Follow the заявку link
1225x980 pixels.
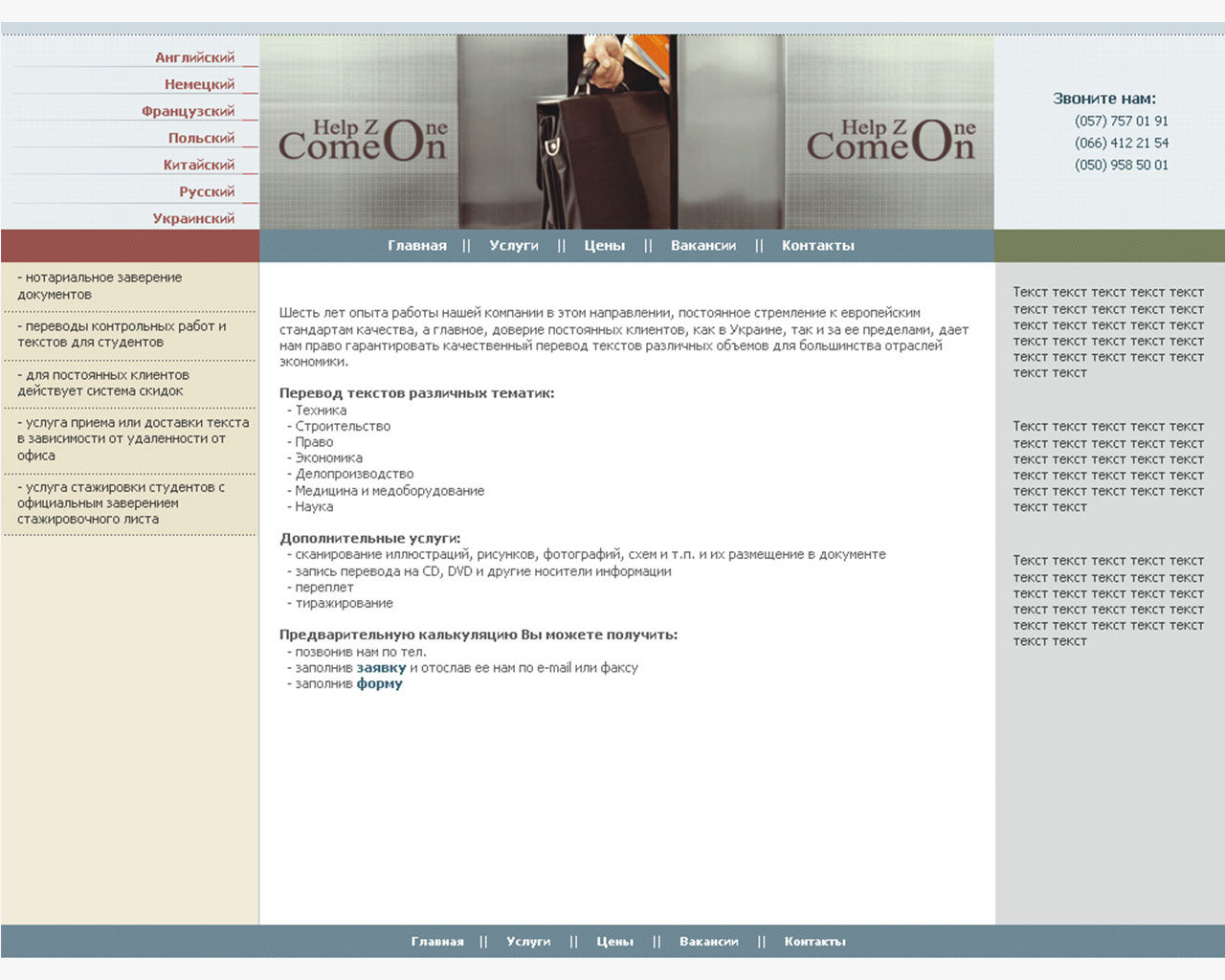tap(381, 668)
